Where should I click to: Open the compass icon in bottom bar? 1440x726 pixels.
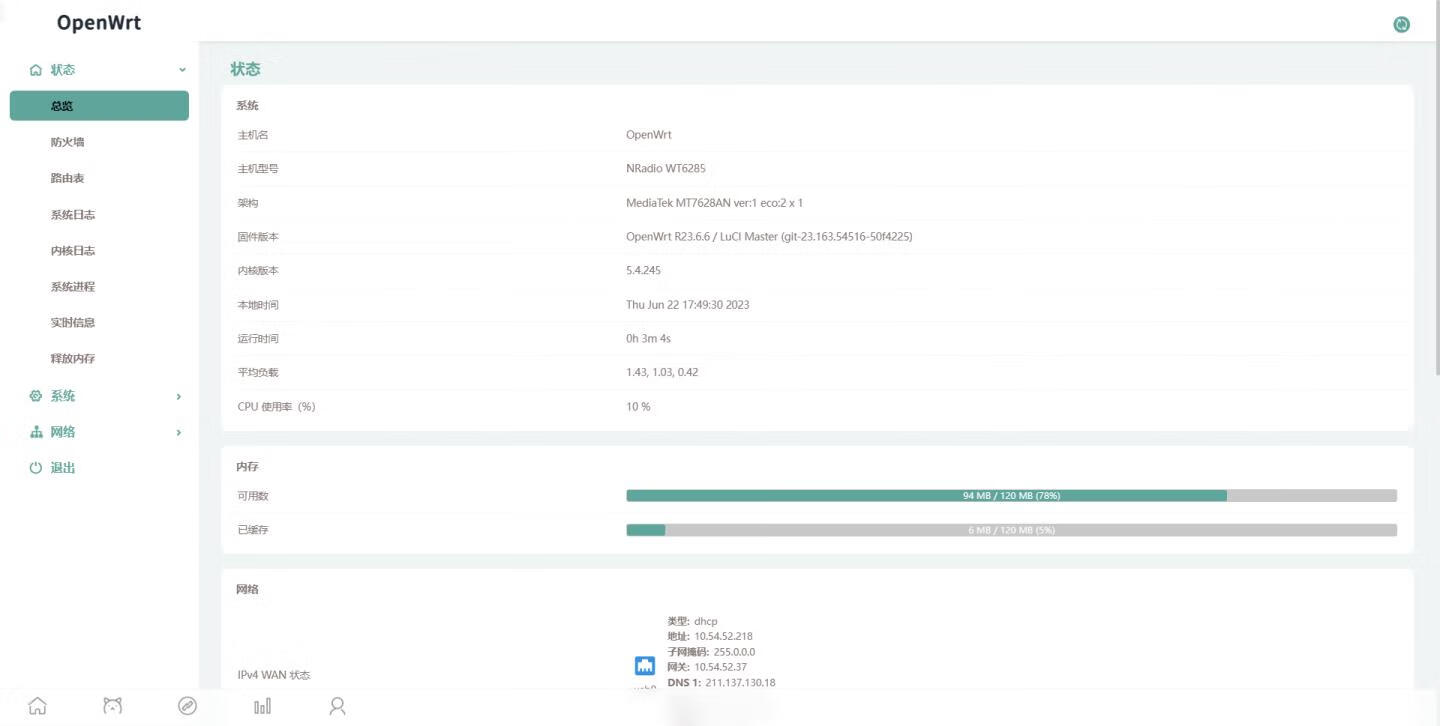tap(187, 706)
